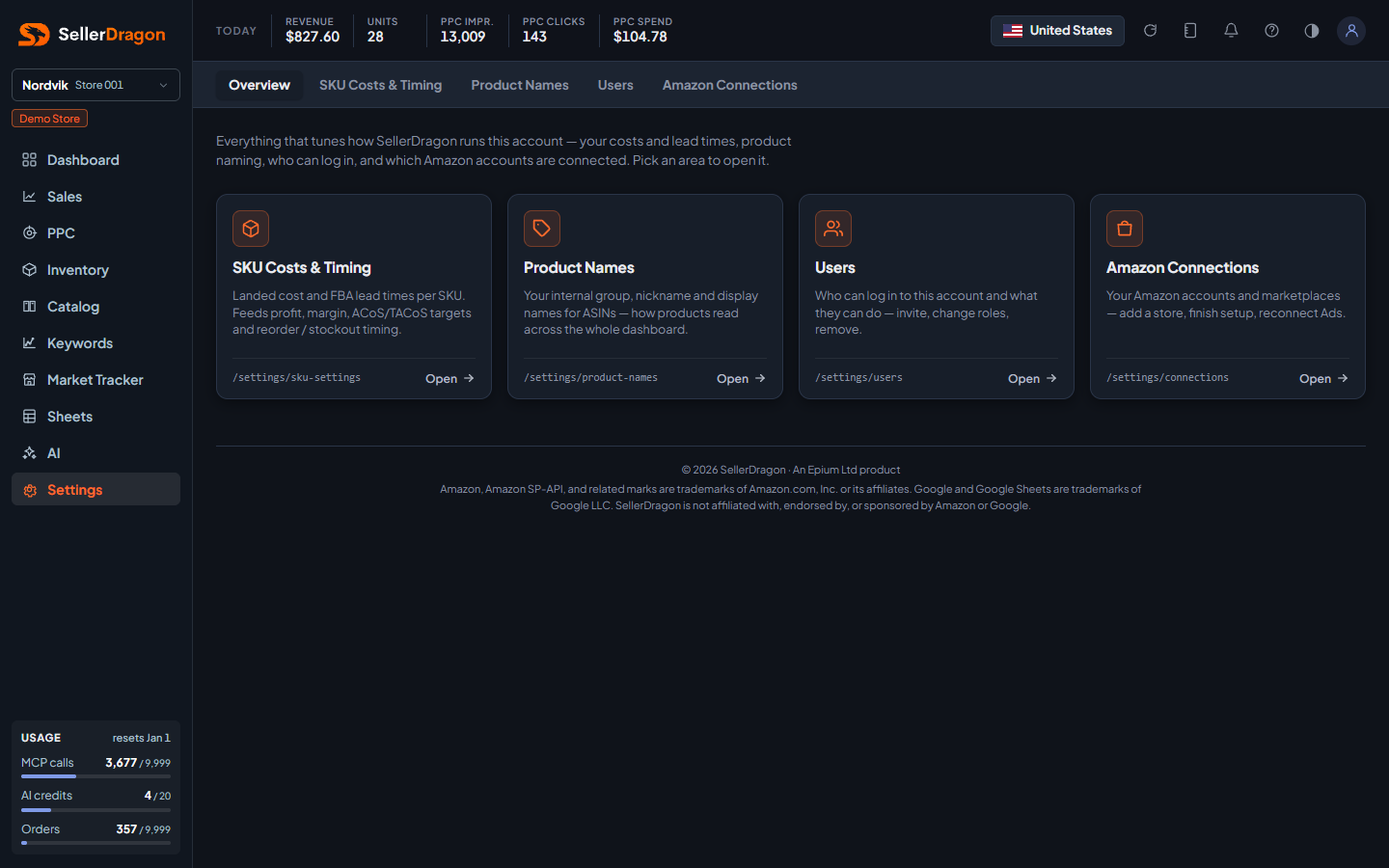Expand the Nordvik Store 001 selector

click(x=95, y=85)
